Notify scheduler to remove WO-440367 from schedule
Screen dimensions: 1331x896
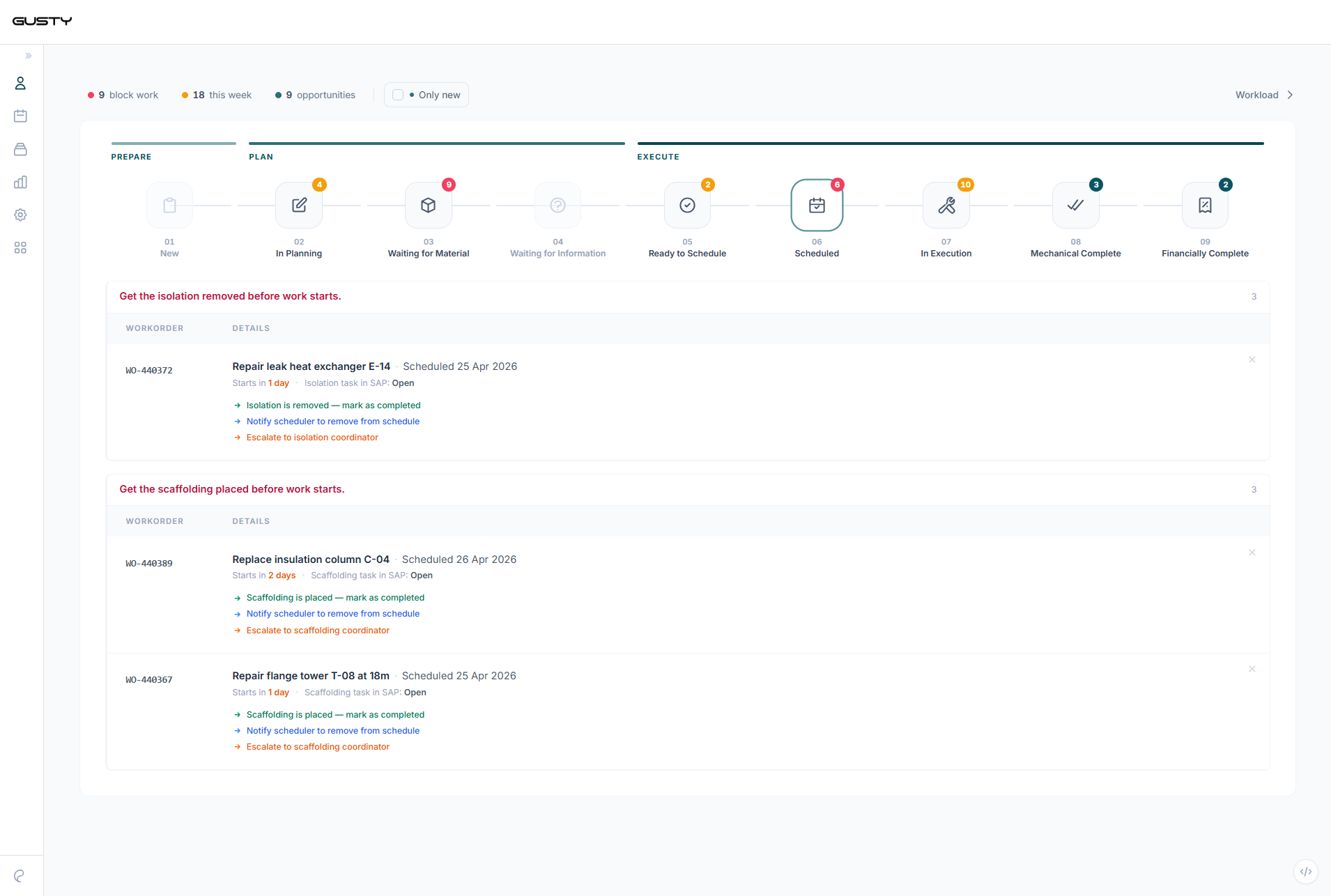[327, 731]
